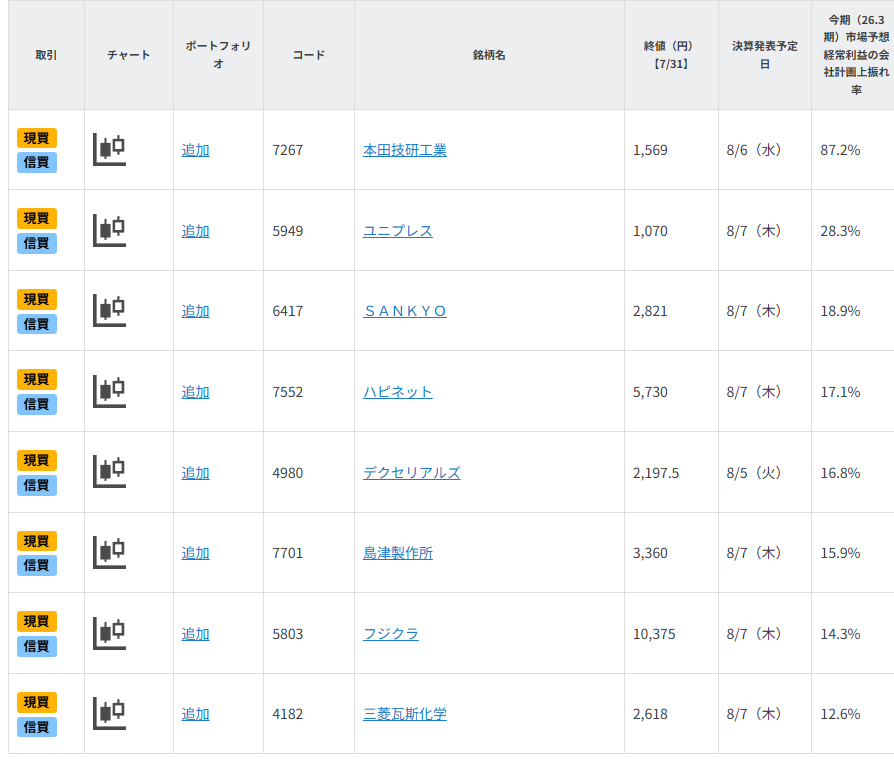Click the コード column header

coord(309,55)
